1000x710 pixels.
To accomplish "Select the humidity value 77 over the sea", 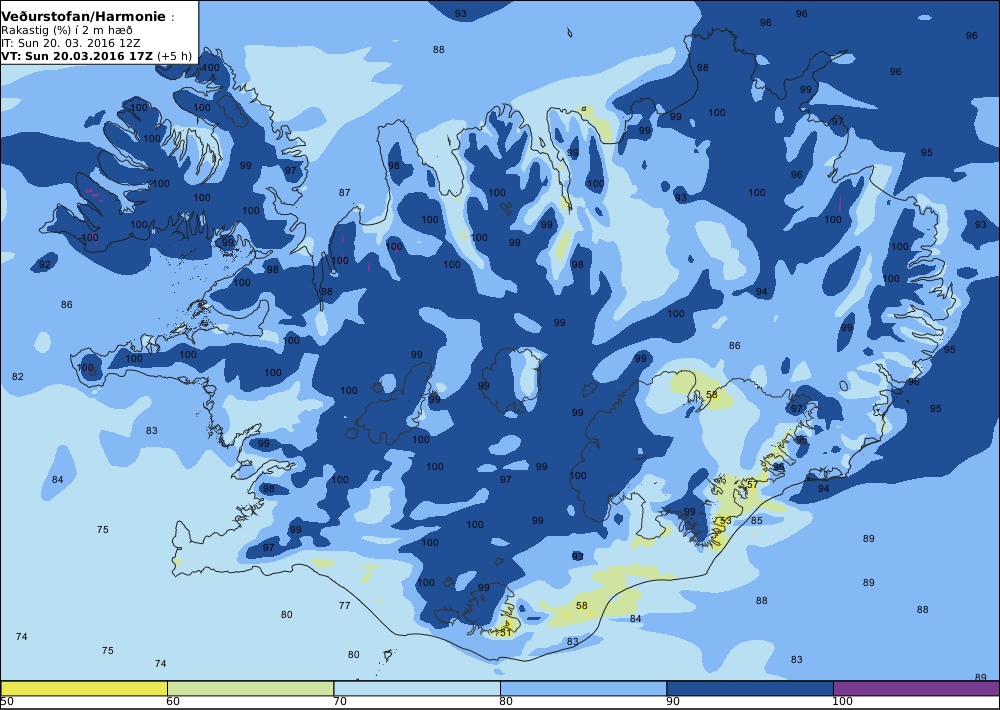I will 344,605.
